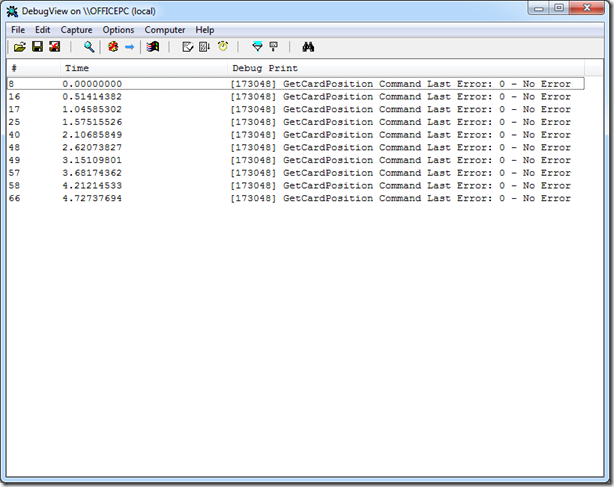Select log row number 58

pos(296,186)
